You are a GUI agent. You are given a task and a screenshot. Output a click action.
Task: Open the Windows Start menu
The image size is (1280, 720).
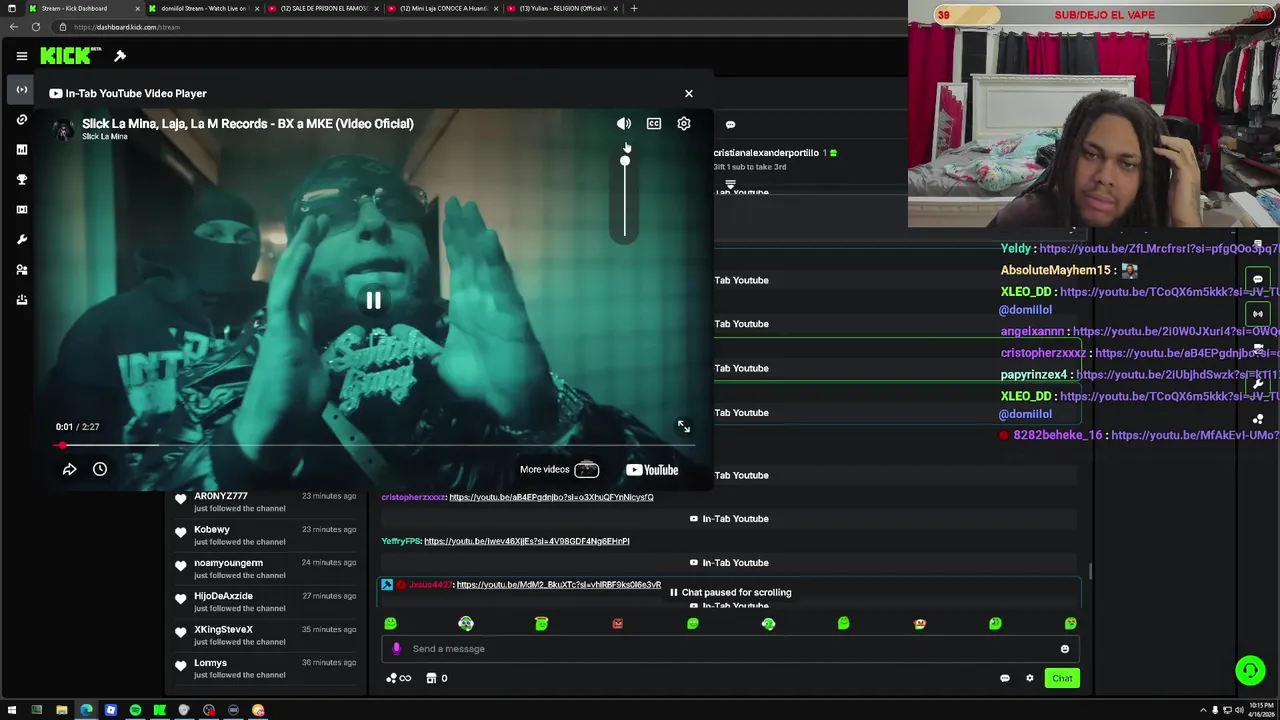[x=12, y=710]
